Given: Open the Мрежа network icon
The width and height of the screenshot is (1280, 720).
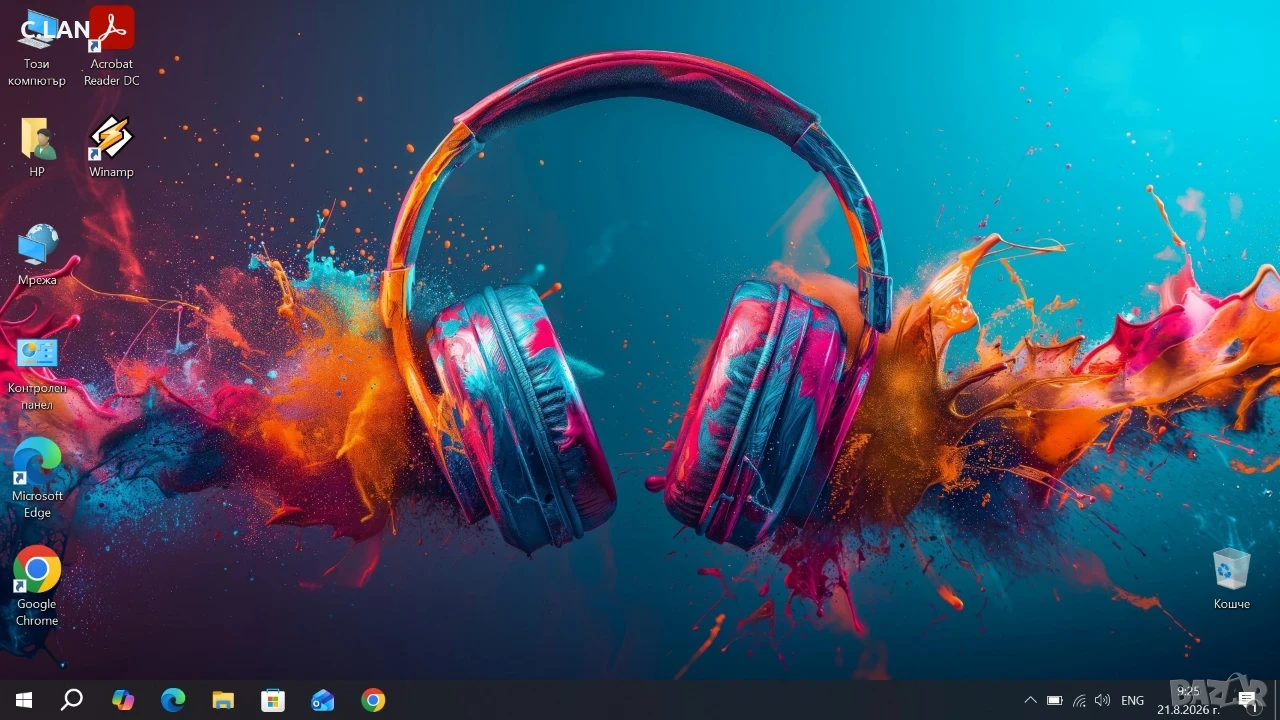Looking at the screenshot, I should (x=37, y=255).
